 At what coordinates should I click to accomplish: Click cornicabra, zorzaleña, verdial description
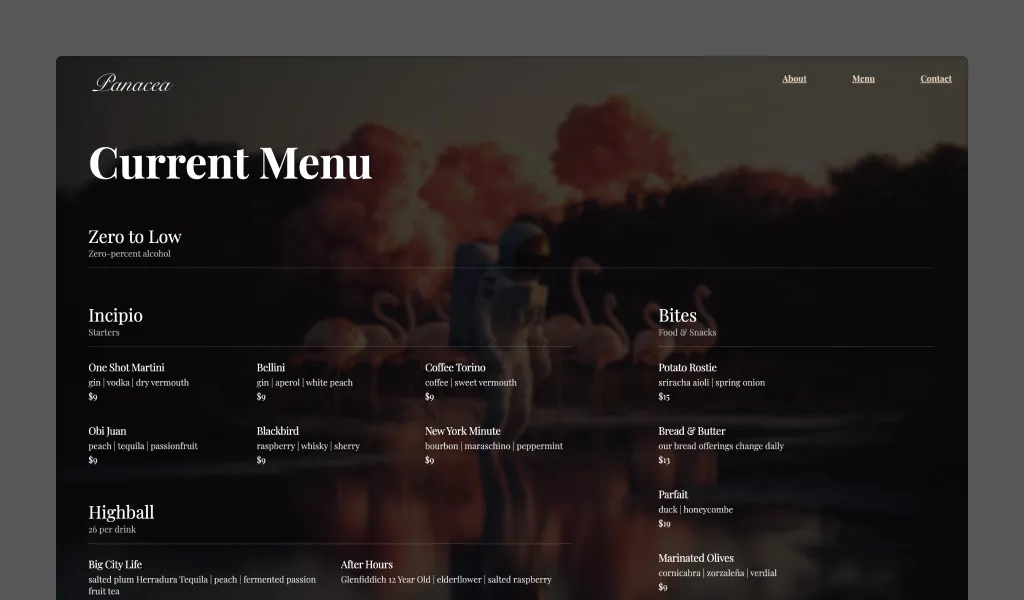[718, 573]
